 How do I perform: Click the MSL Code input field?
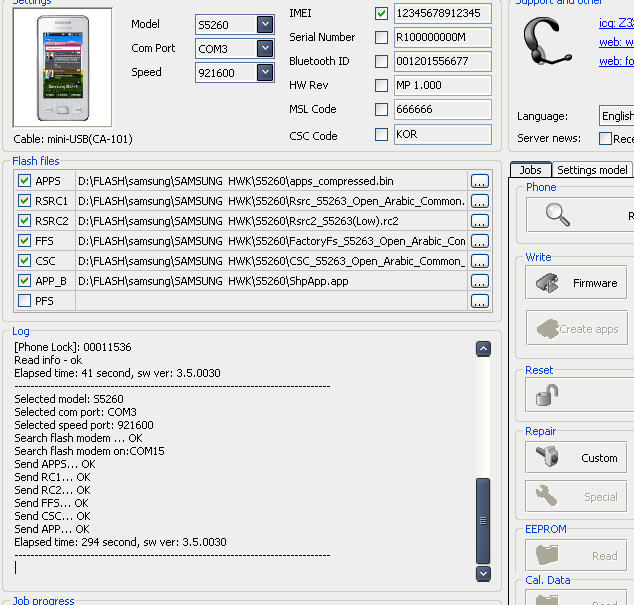coord(442,109)
